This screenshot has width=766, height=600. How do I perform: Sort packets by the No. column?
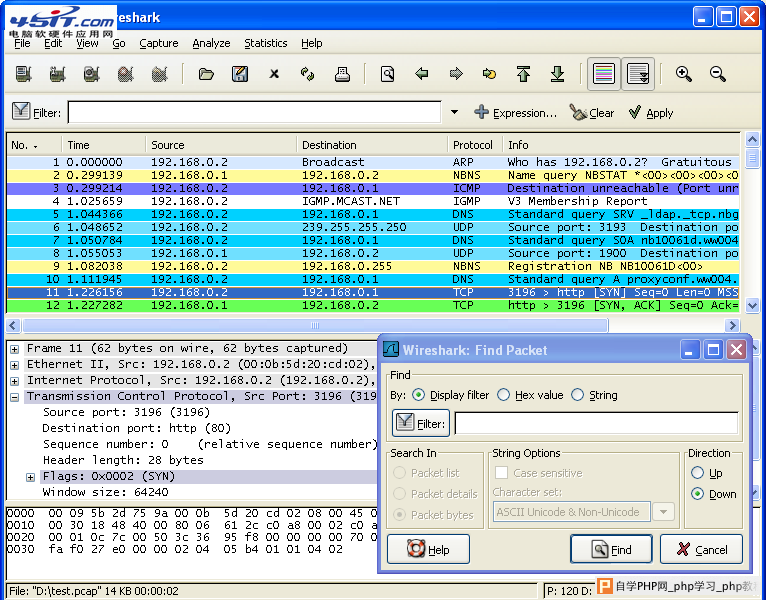point(34,145)
